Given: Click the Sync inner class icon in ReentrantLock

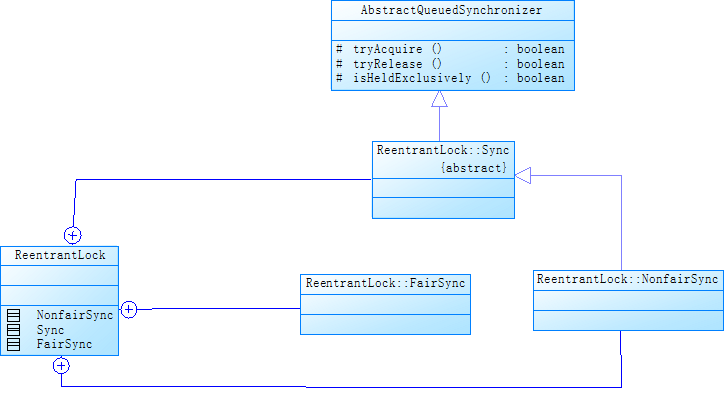Looking at the screenshot, I should click(13, 330).
